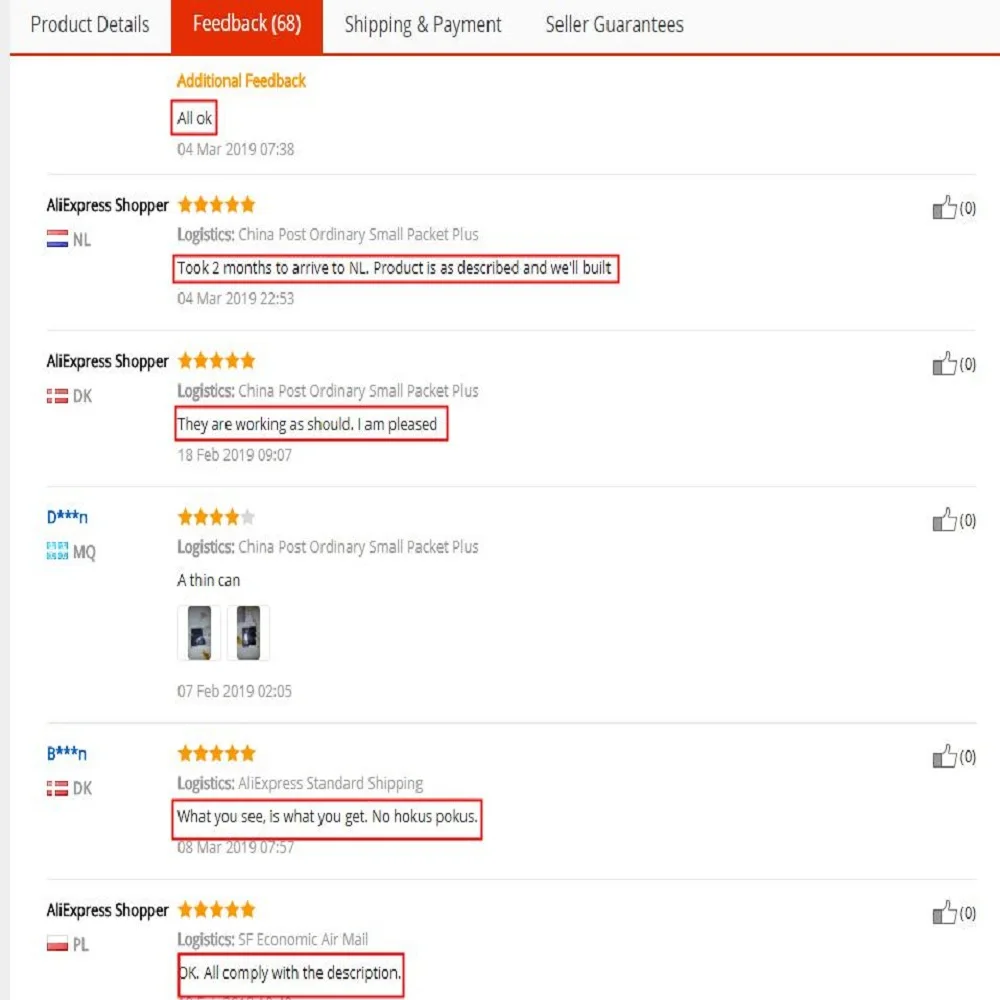
Task: Mark B***n's 'No hokus pokus' review helpful
Action: point(945,756)
